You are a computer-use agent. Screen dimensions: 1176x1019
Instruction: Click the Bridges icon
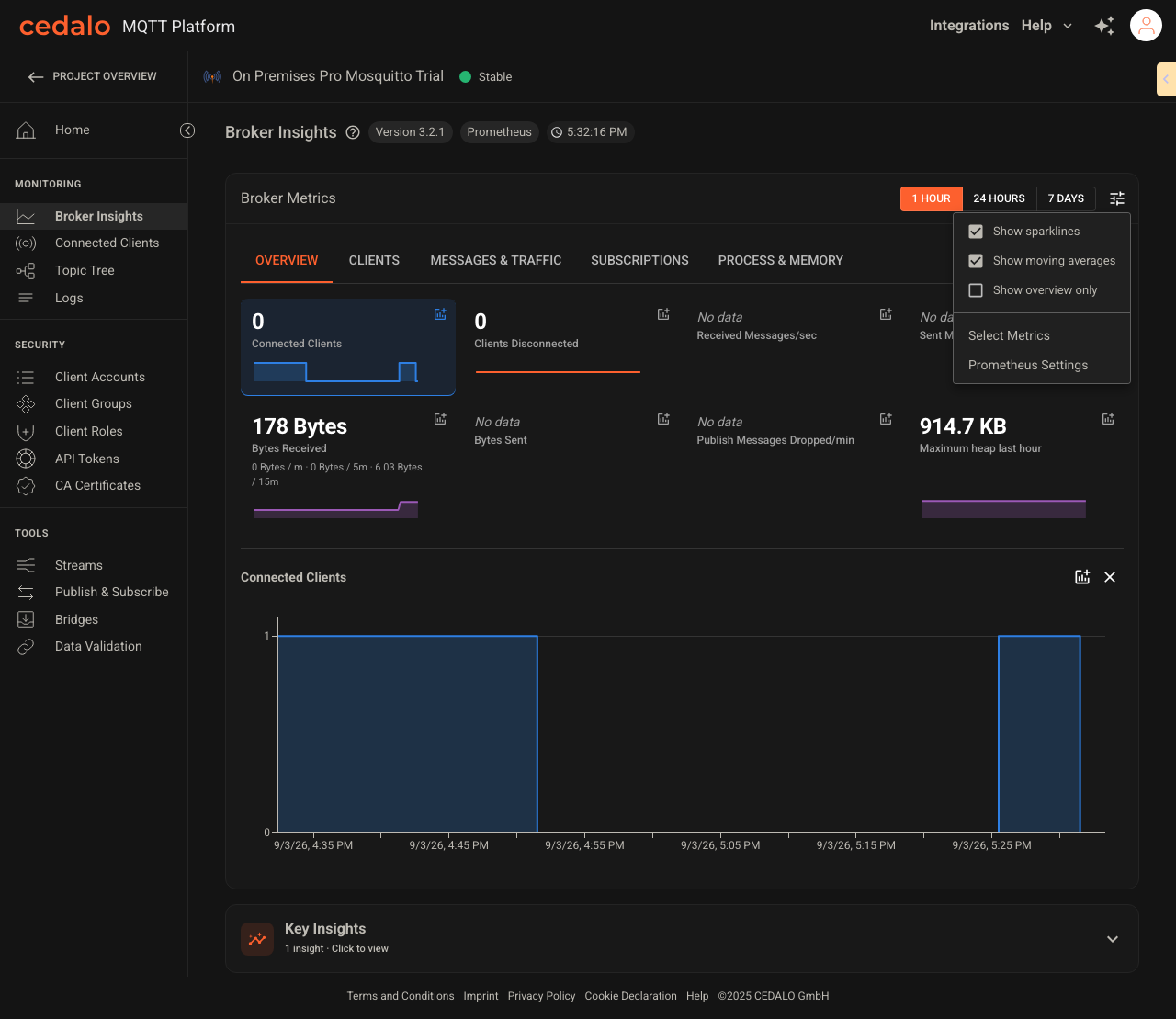tap(26, 619)
